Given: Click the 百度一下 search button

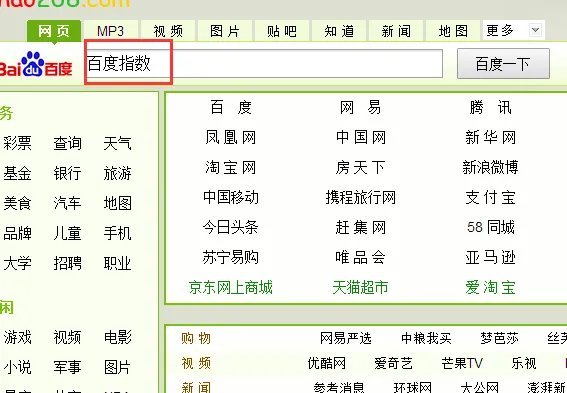Looking at the screenshot, I should [x=503, y=64].
